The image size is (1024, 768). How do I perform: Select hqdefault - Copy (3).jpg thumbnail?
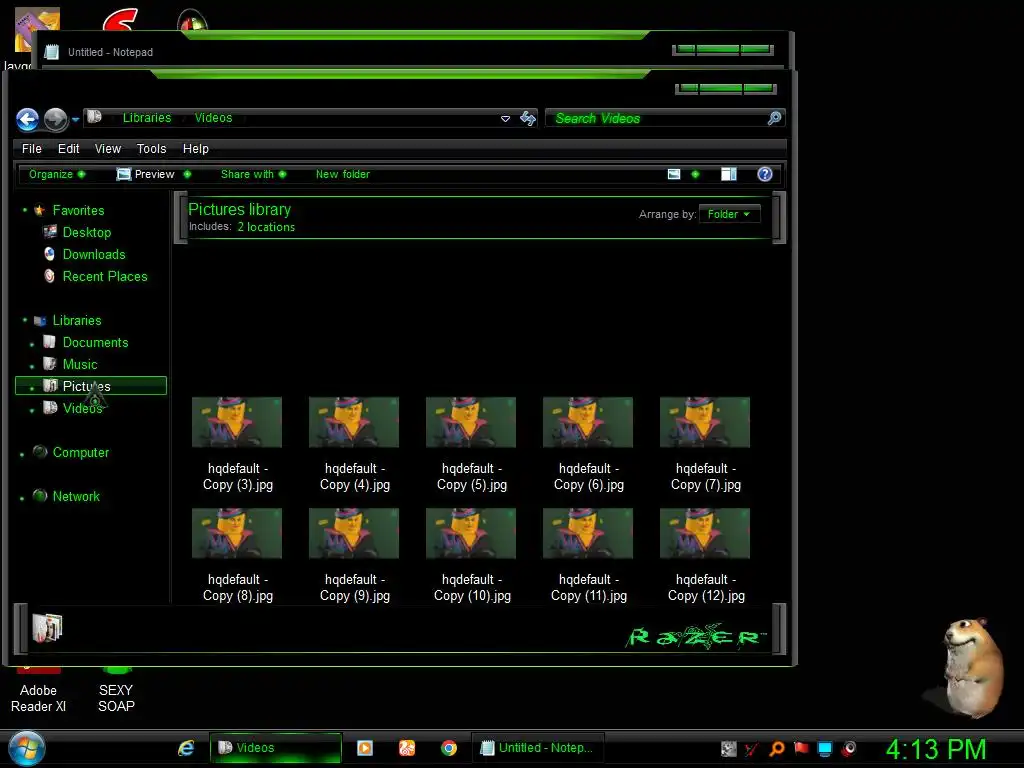pyautogui.click(x=237, y=423)
